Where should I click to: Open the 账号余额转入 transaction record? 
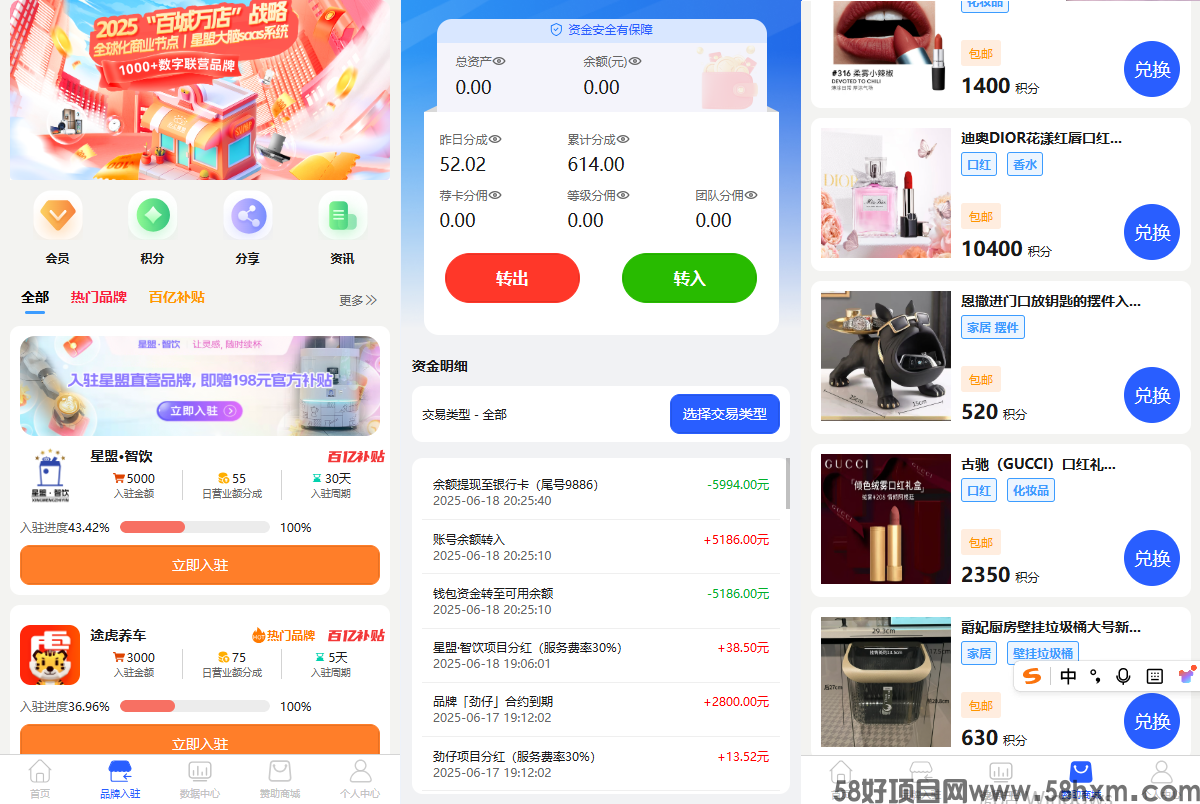[x=601, y=547]
